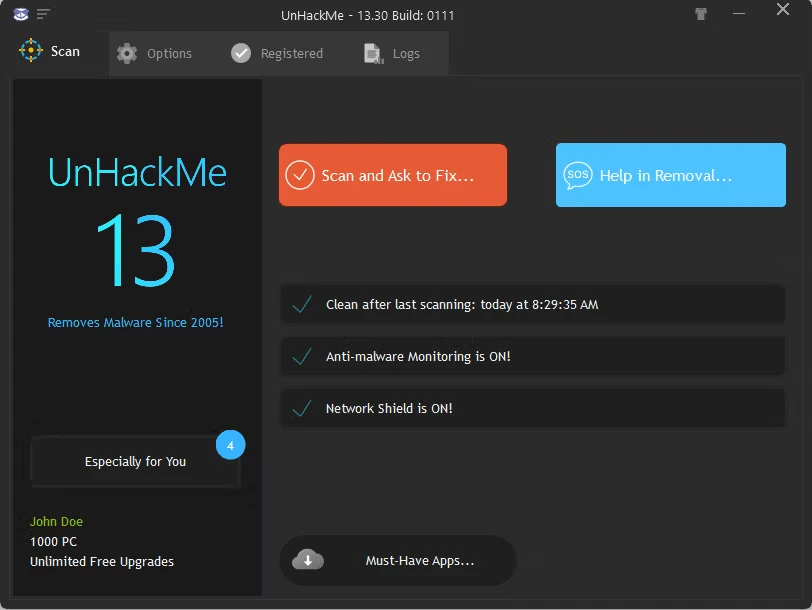The height and width of the screenshot is (610, 812).
Task: Click the UnHackMe app logo icon
Action: point(20,13)
